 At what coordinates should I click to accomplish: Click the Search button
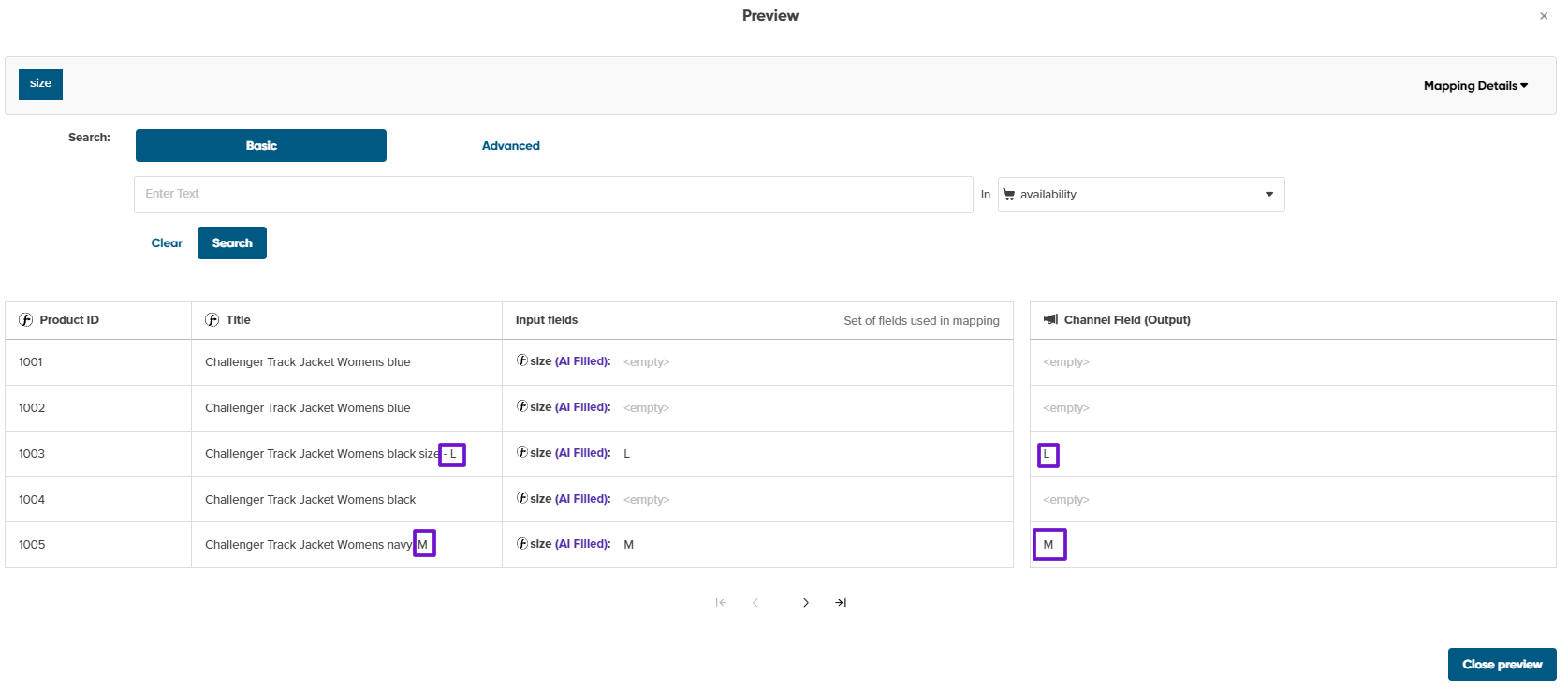pyautogui.click(x=232, y=243)
